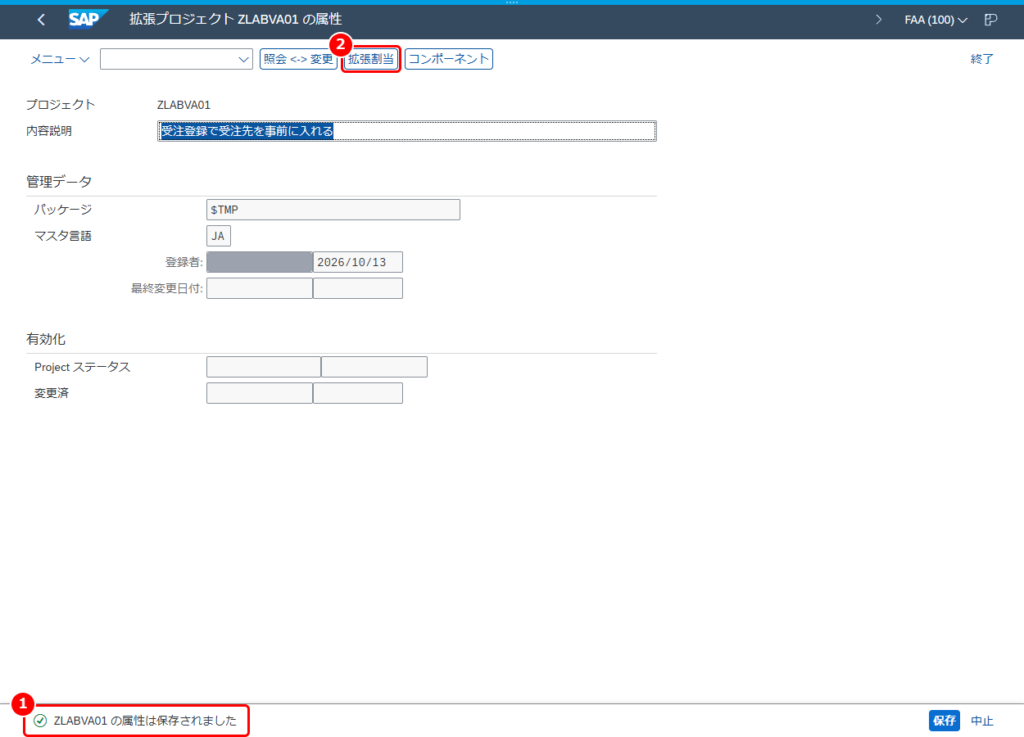Click the right chevron beside FAA (100)
The image size is (1024, 737).
[x=878, y=20]
